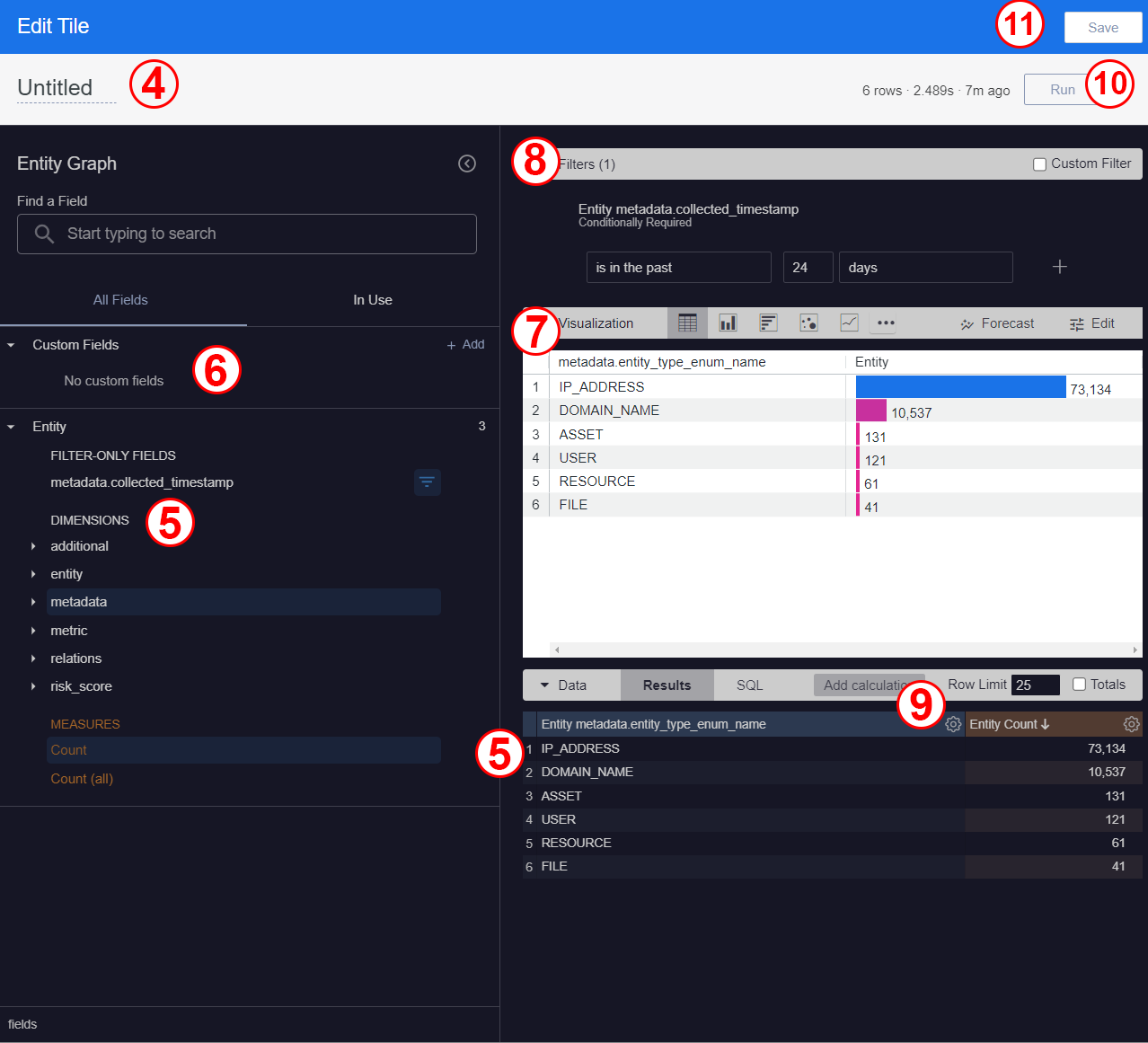Switch visualization to the table chart type

687,323
